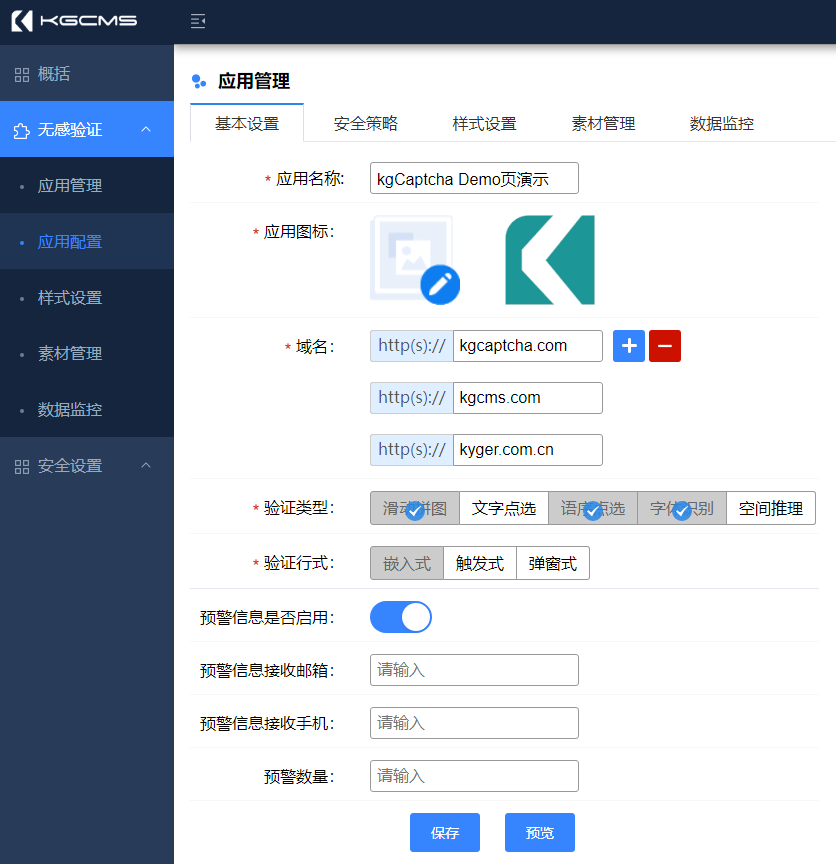836x864 pixels.
Task: Toggle the 文字点选 verification type
Action: (x=504, y=508)
